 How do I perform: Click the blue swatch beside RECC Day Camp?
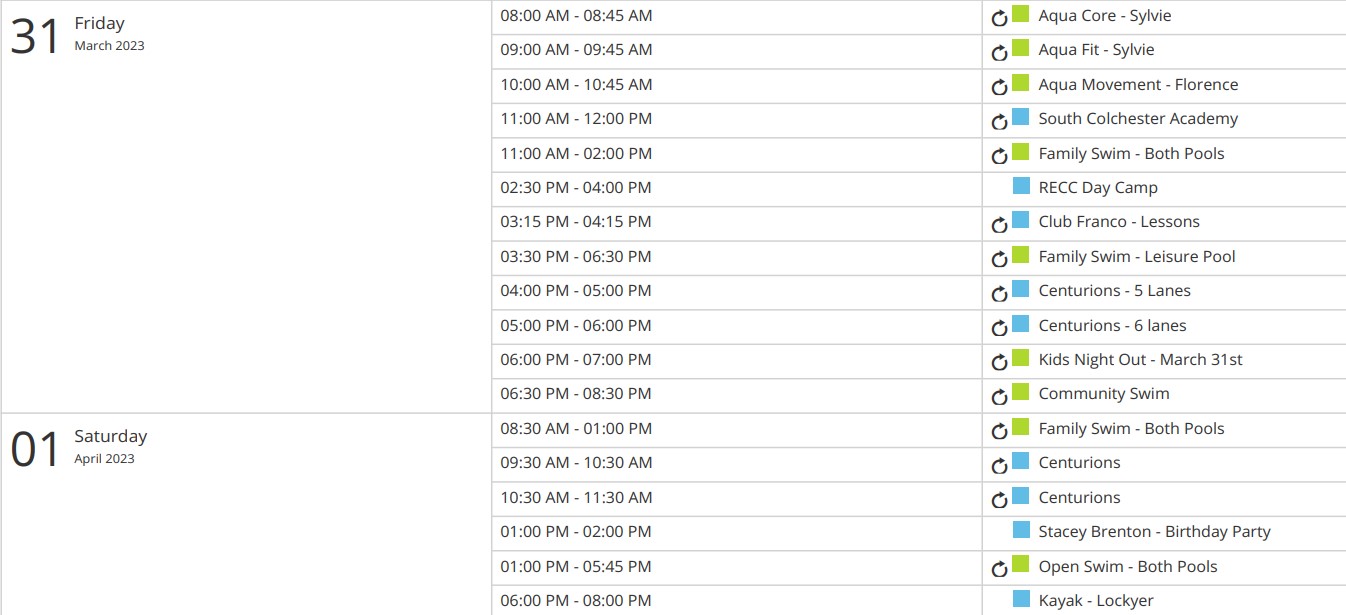click(1020, 185)
